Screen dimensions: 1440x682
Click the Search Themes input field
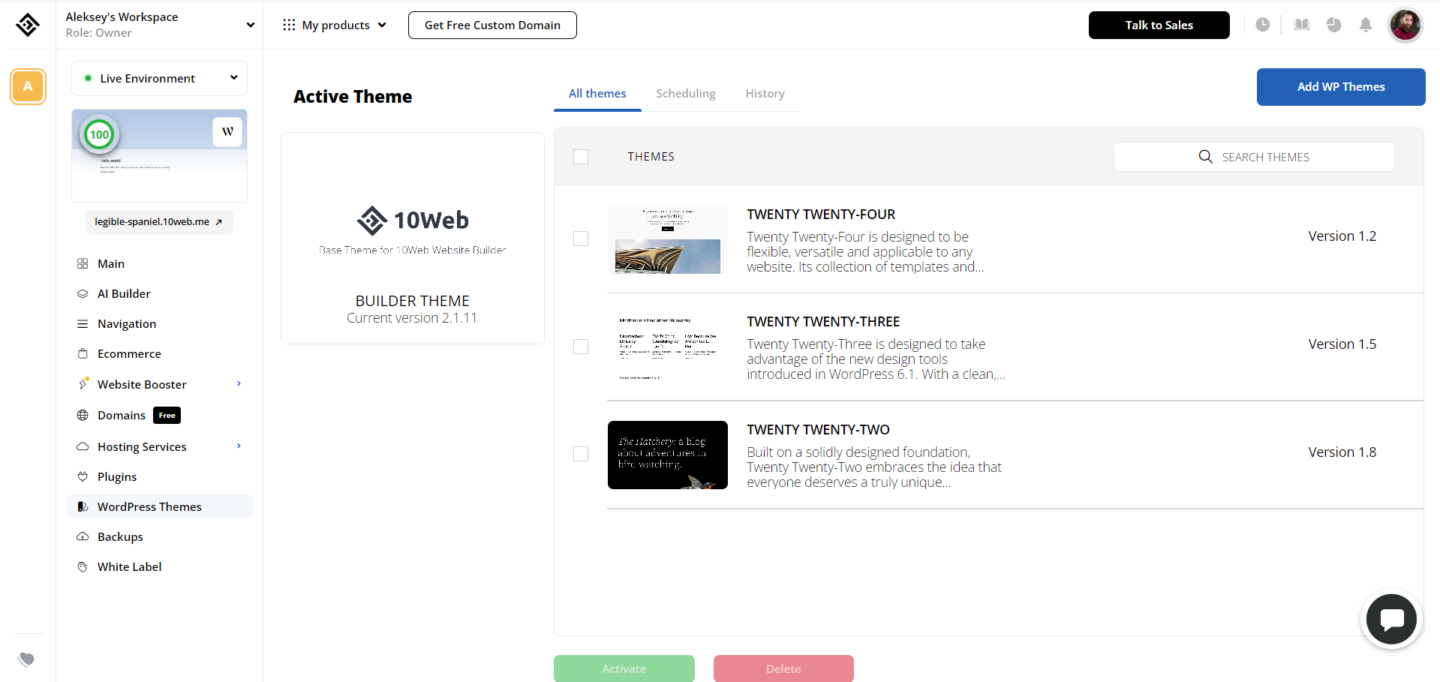[x=1254, y=157]
